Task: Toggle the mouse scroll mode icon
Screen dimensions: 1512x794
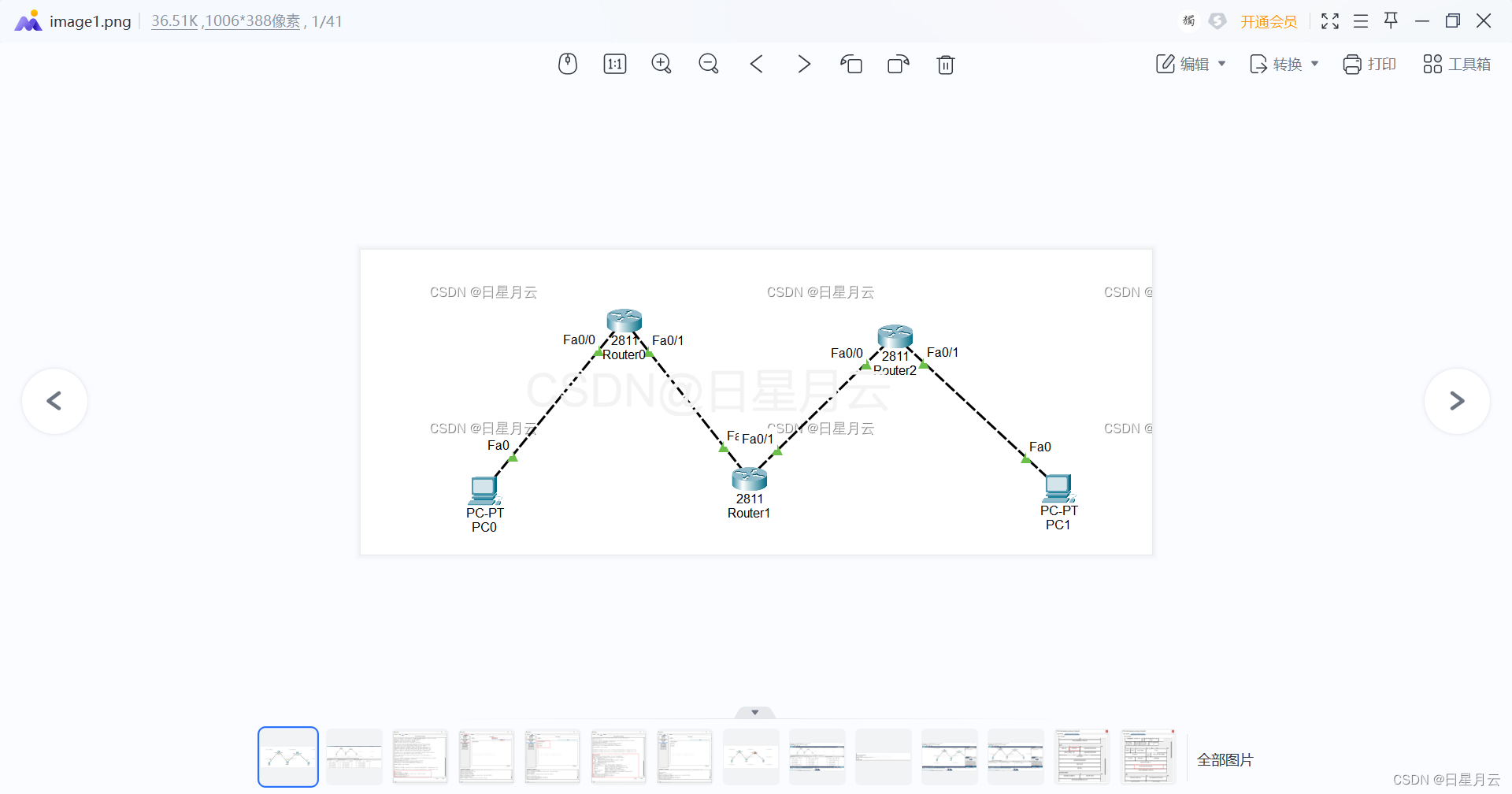Action: pyautogui.click(x=568, y=64)
